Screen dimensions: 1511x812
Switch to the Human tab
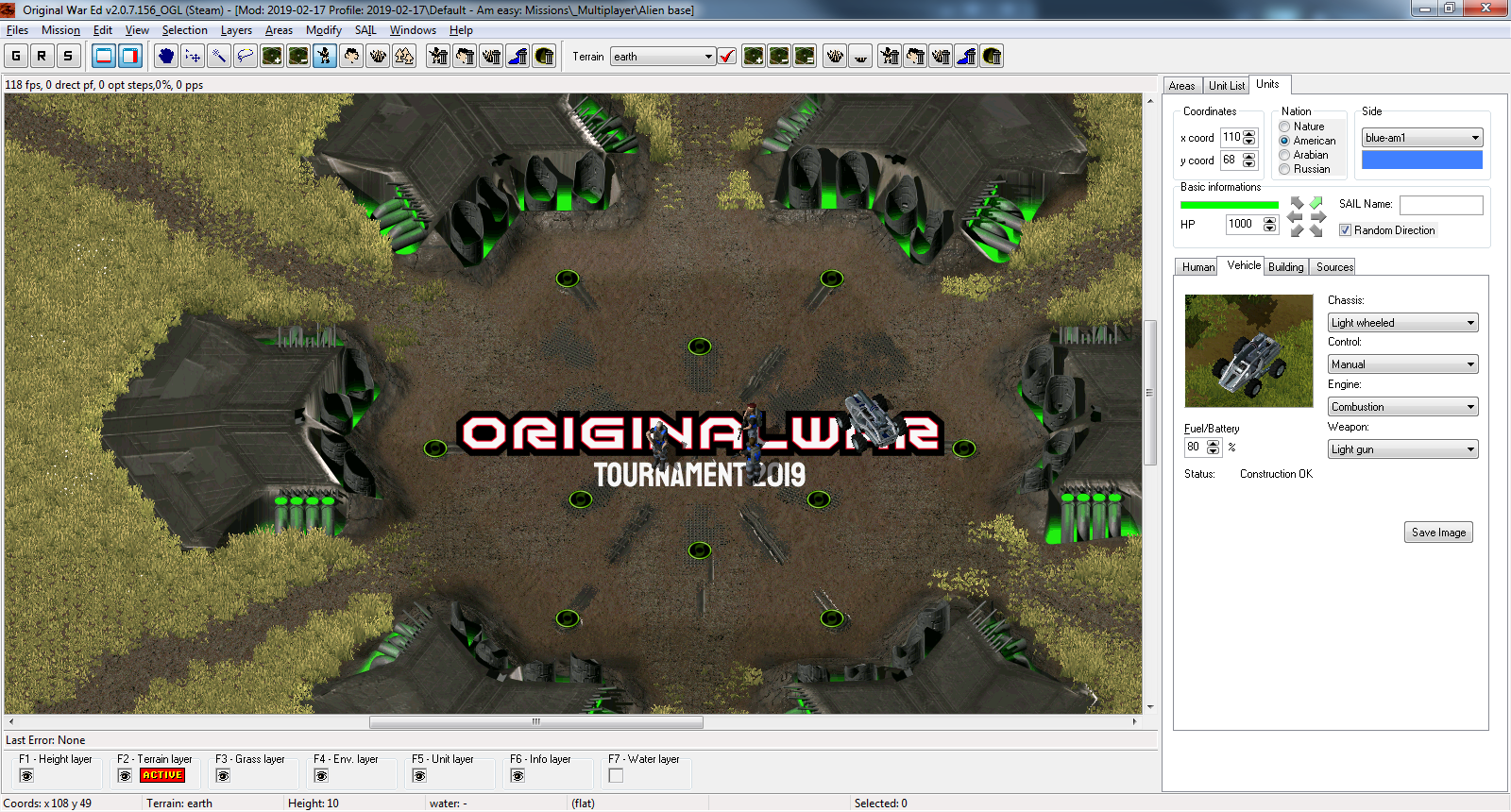[1198, 267]
